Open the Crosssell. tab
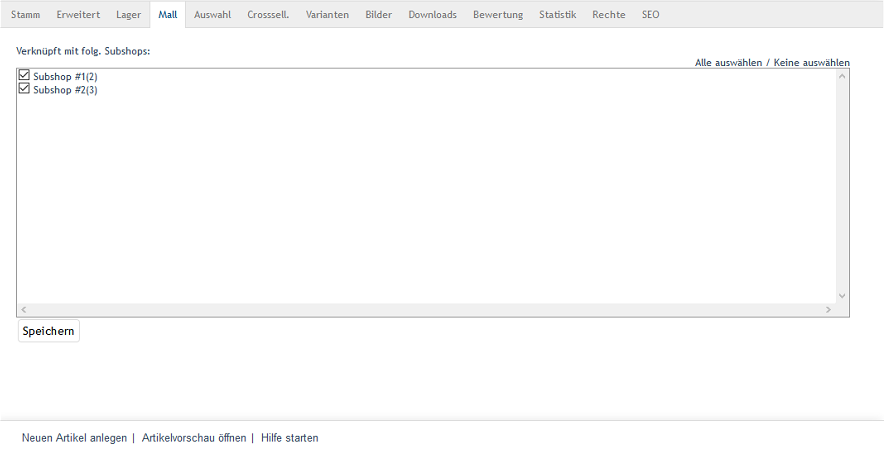 pos(268,15)
